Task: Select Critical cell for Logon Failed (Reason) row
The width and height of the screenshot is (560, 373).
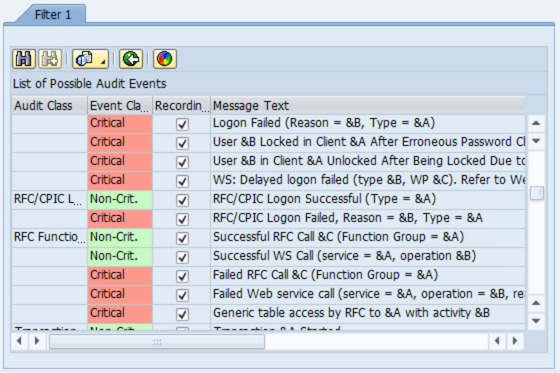Action: click(x=120, y=123)
